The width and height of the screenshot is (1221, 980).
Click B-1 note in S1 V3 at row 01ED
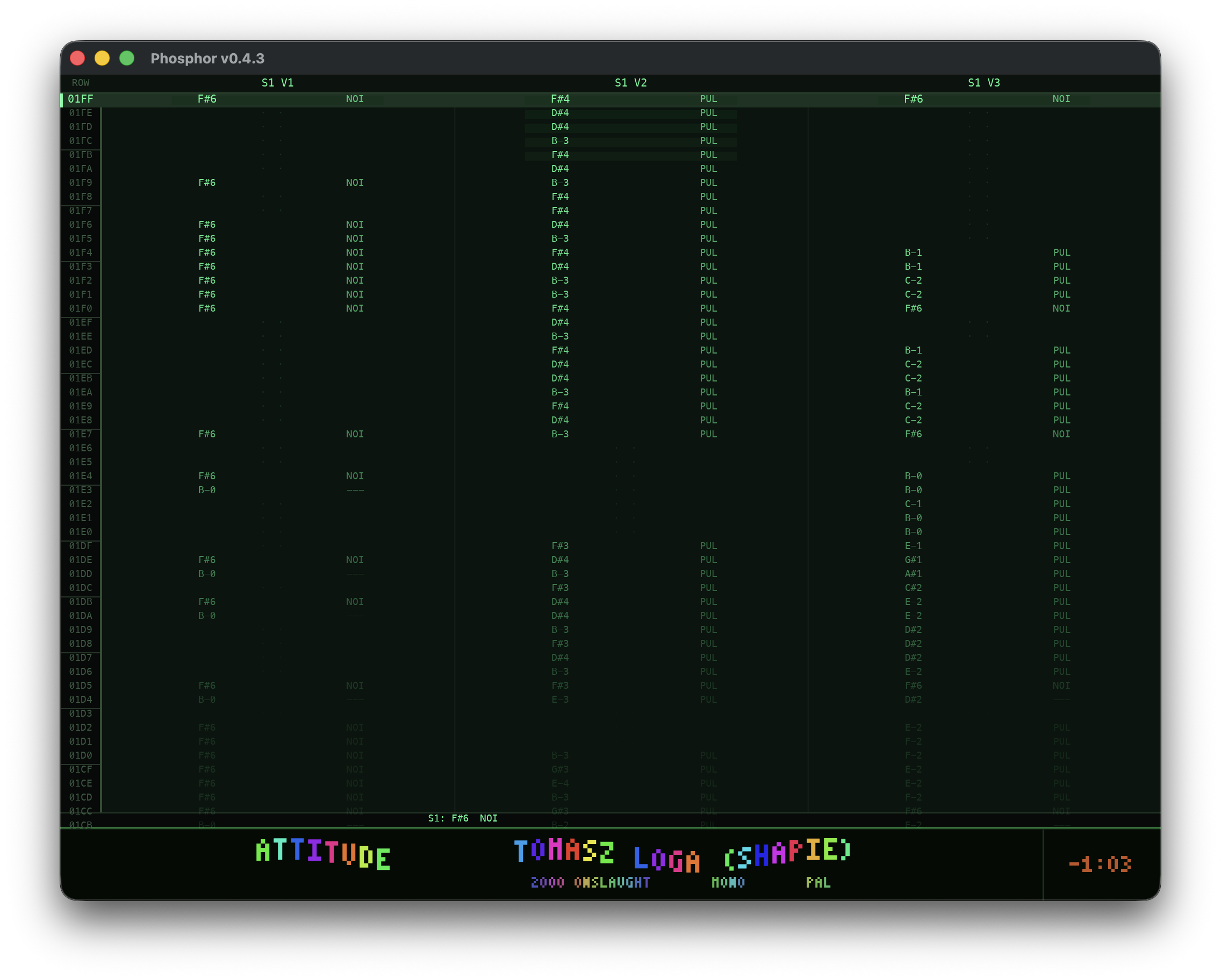[x=914, y=350]
